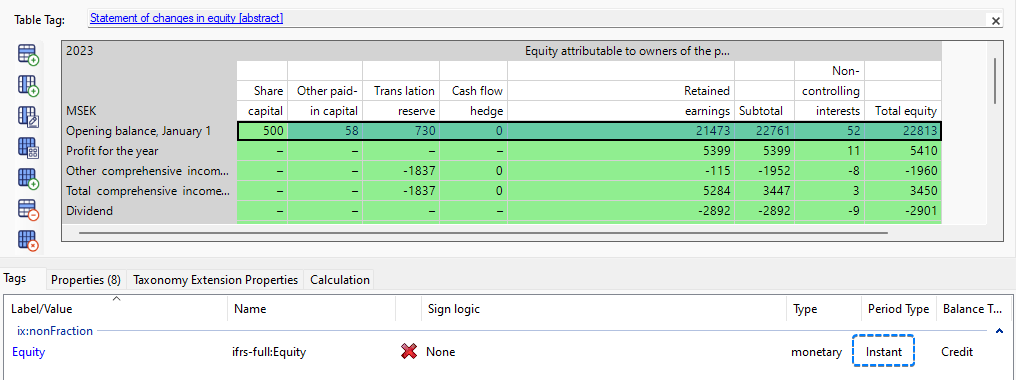Viewport: 1016px width, 380px height.
Task: Click the vertical scrollbar of the table
Action: point(996,80)
